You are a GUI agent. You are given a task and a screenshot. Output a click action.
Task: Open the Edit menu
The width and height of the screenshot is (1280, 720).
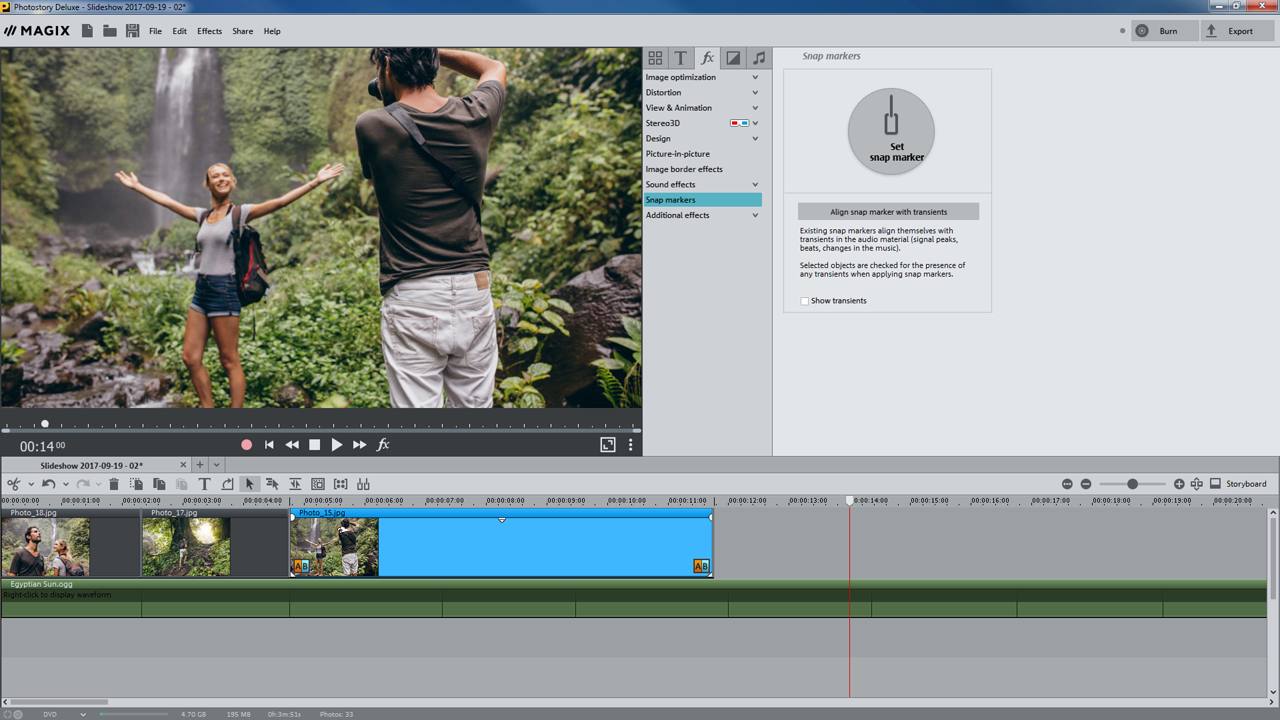pyautogui.click(x=179, y=31)
